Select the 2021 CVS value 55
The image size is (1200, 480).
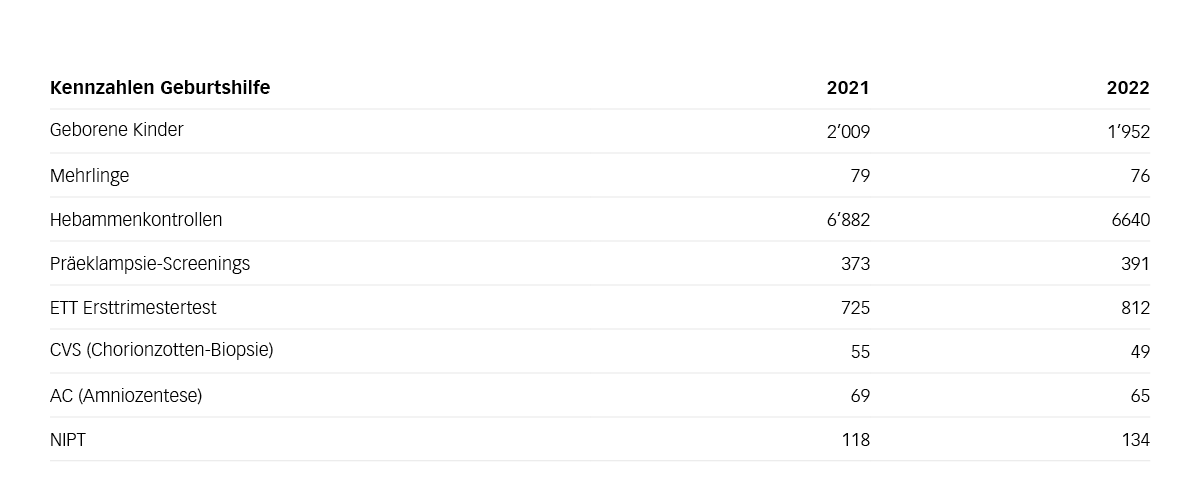click(x=860, y=352)
